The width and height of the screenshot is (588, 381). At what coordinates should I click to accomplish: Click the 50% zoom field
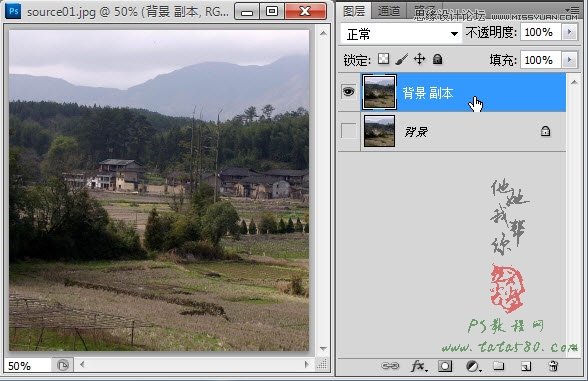(x=27, y=365)
